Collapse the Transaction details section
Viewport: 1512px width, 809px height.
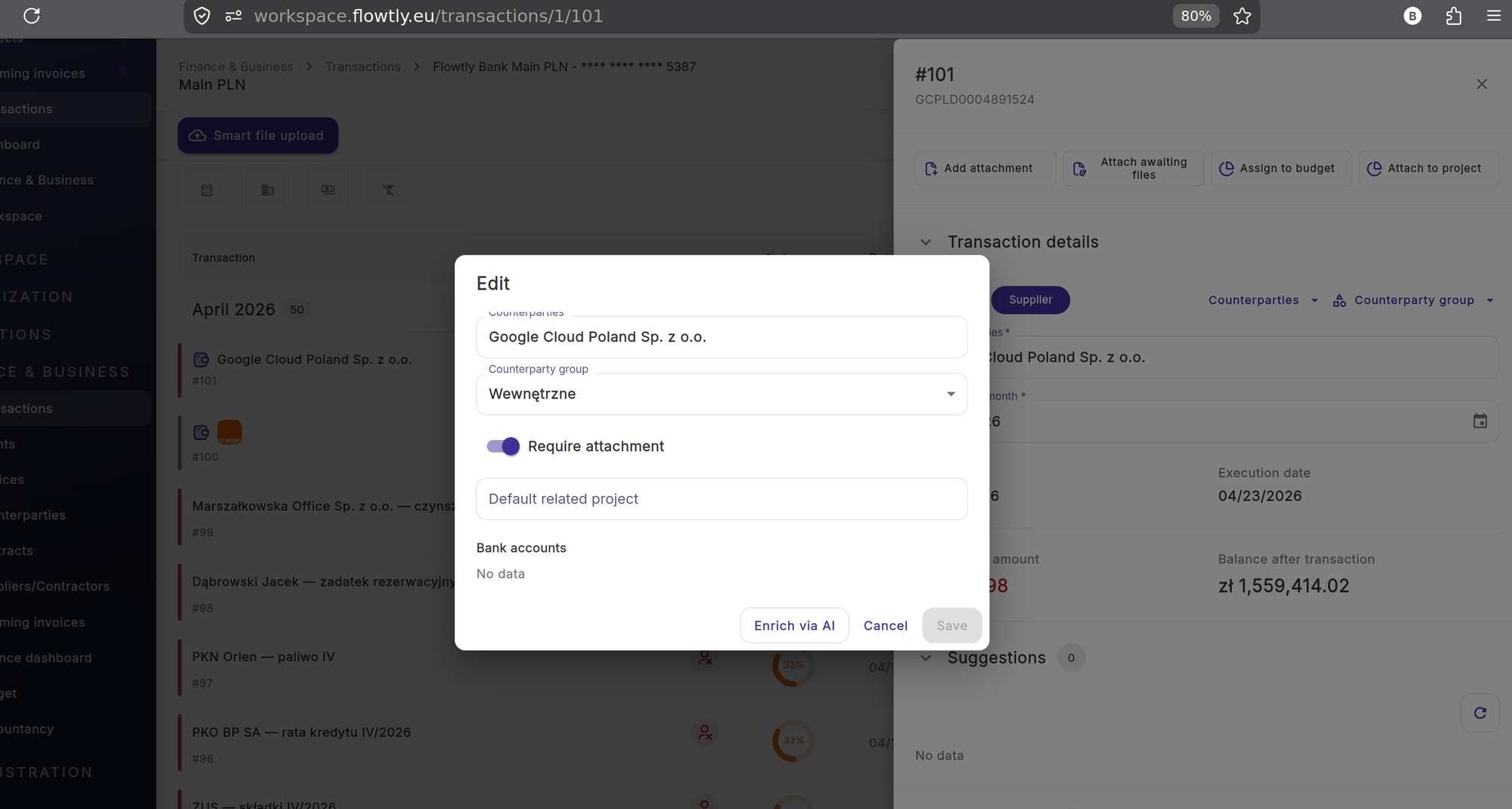point(926,242)
